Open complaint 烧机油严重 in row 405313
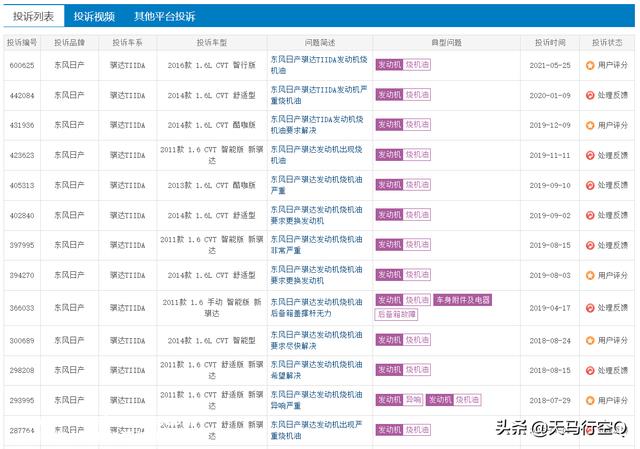The height and width of the screenshot is (449, 640). 316,185
